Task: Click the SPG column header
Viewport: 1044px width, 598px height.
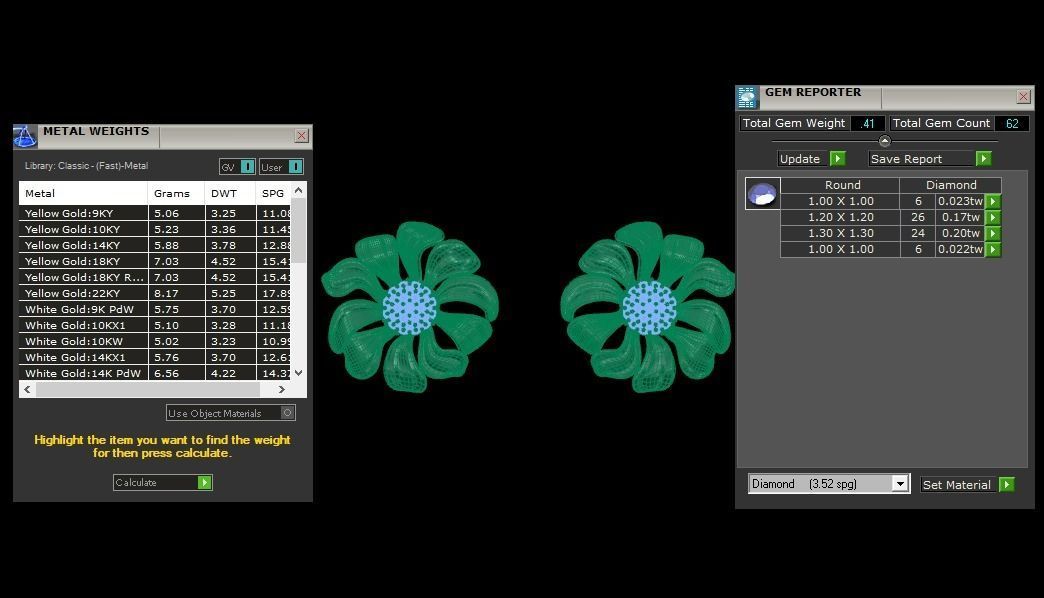Action: pyautogui.click(x=274, y=193)
